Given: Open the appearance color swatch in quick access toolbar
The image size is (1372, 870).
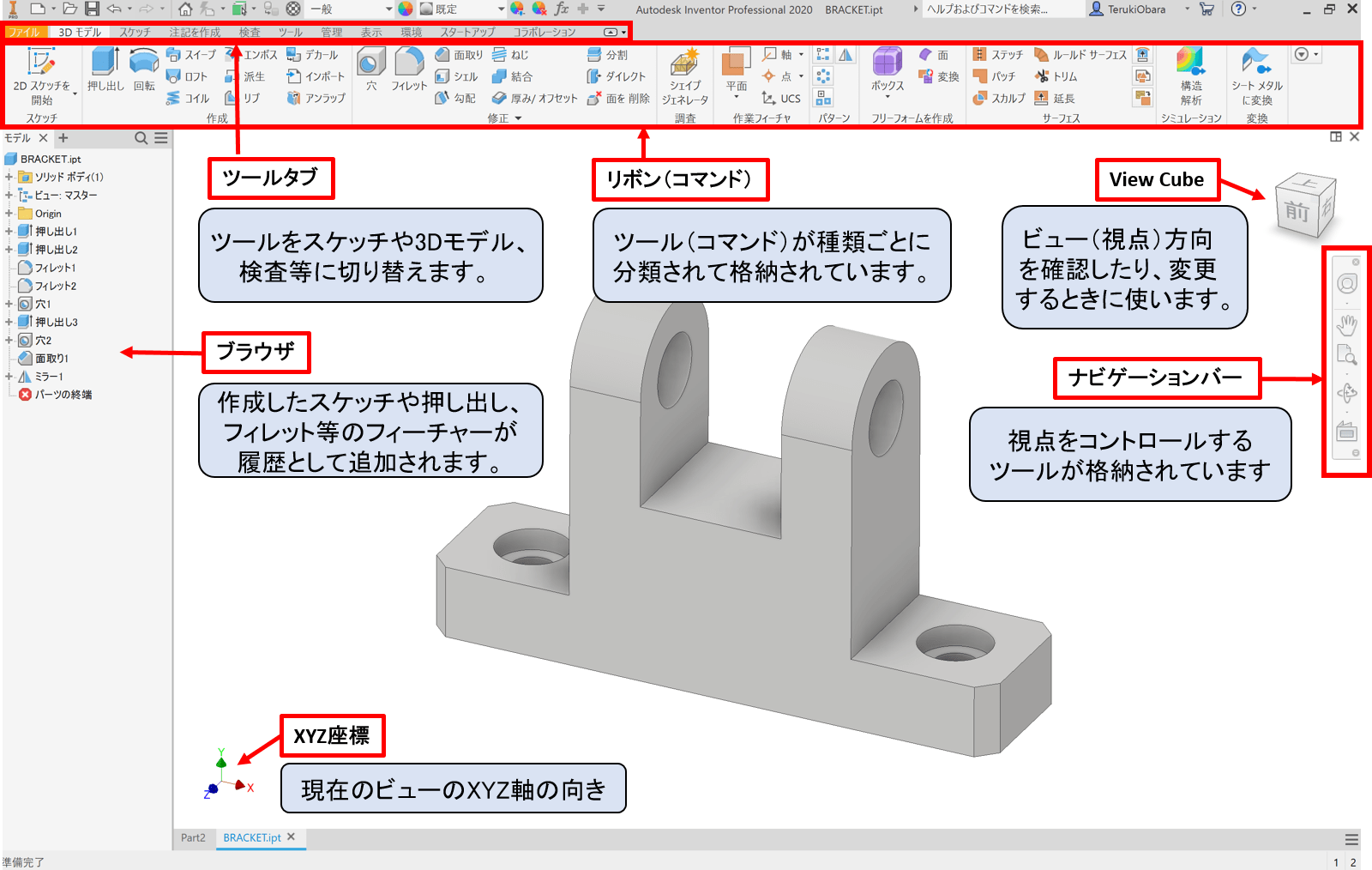Looking at the screenshot, I should (x=405, y=9).
